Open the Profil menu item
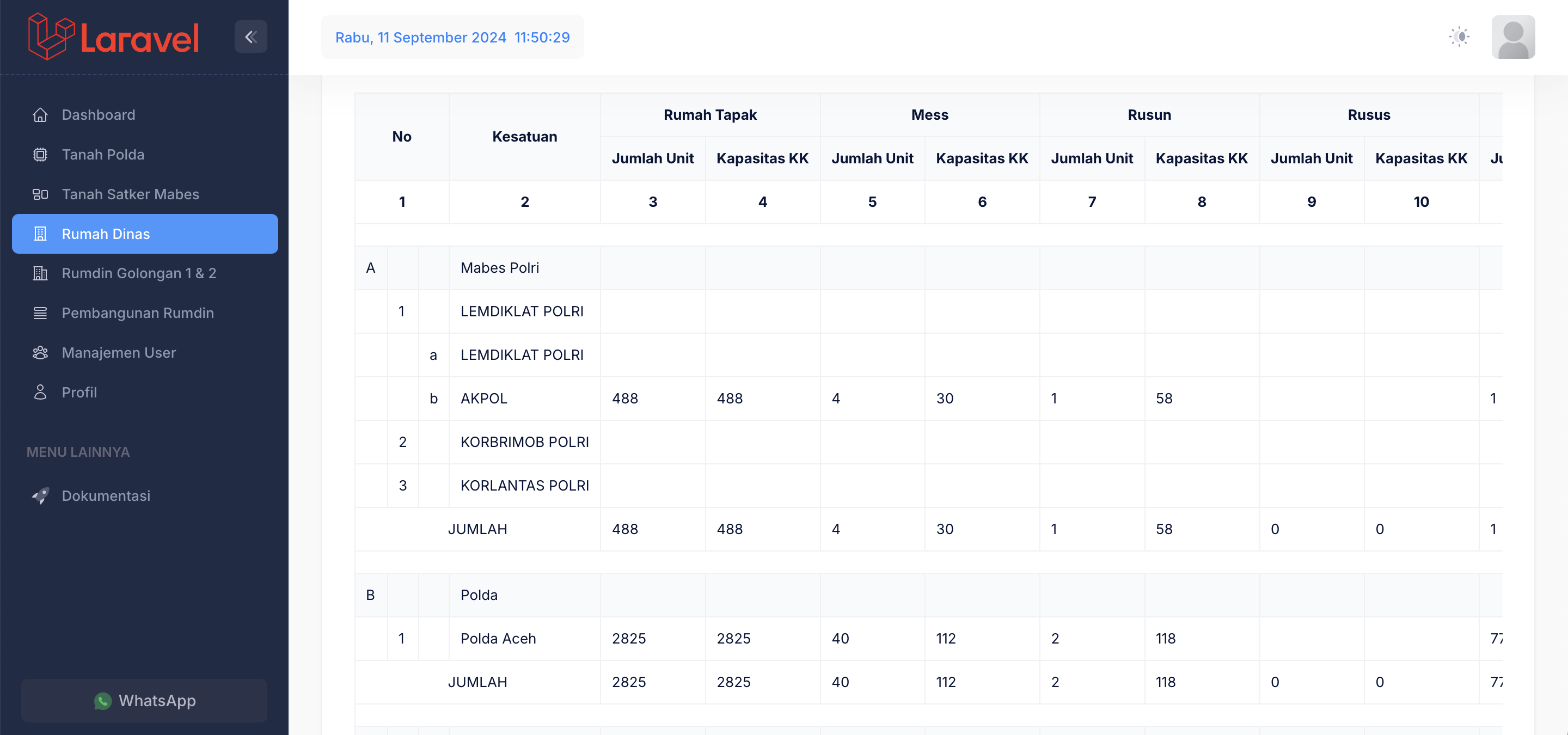Image resolution: width=1568 pixels, height=735 pixels. 79,393
